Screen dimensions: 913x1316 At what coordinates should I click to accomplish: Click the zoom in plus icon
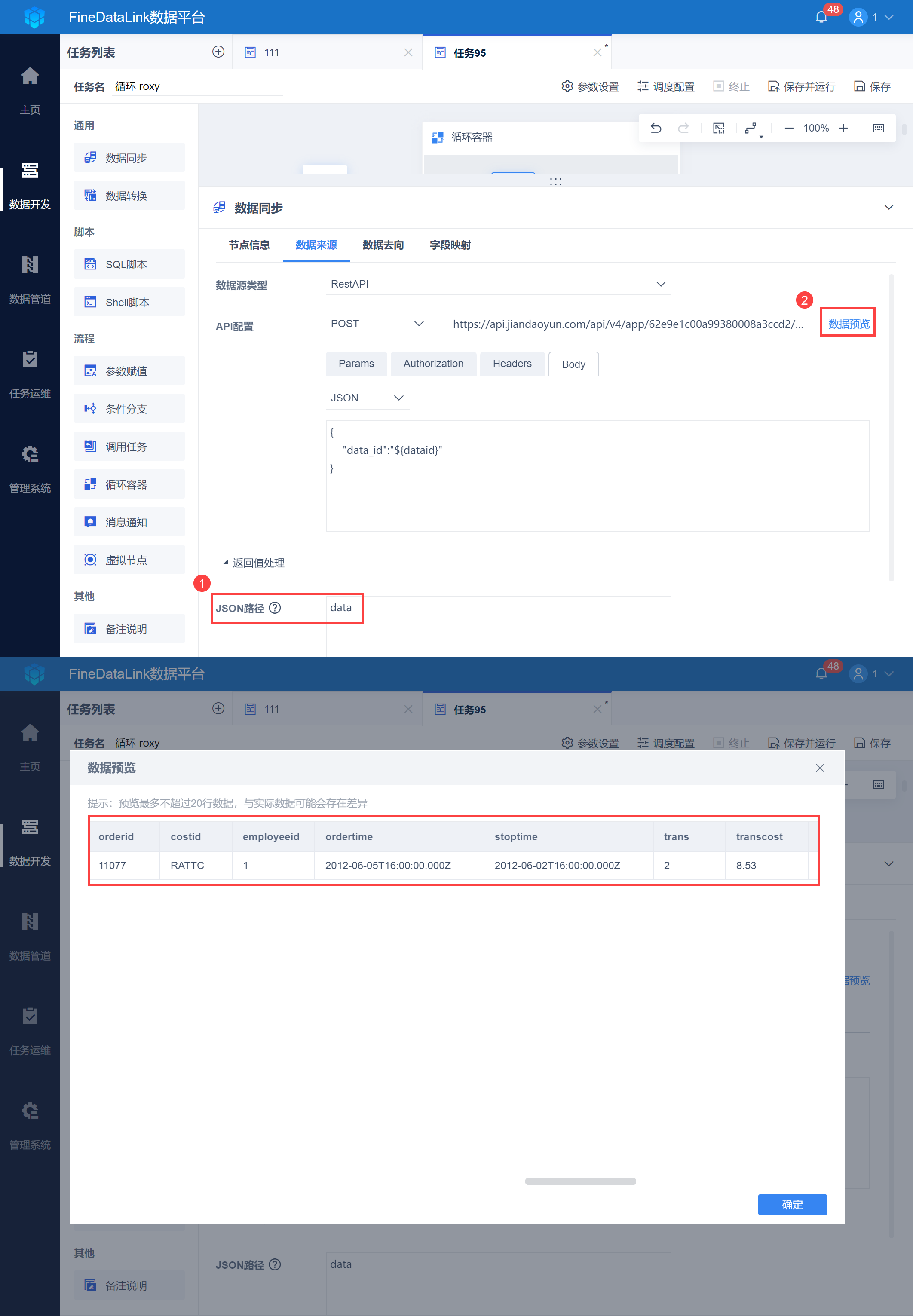point(843,128)
